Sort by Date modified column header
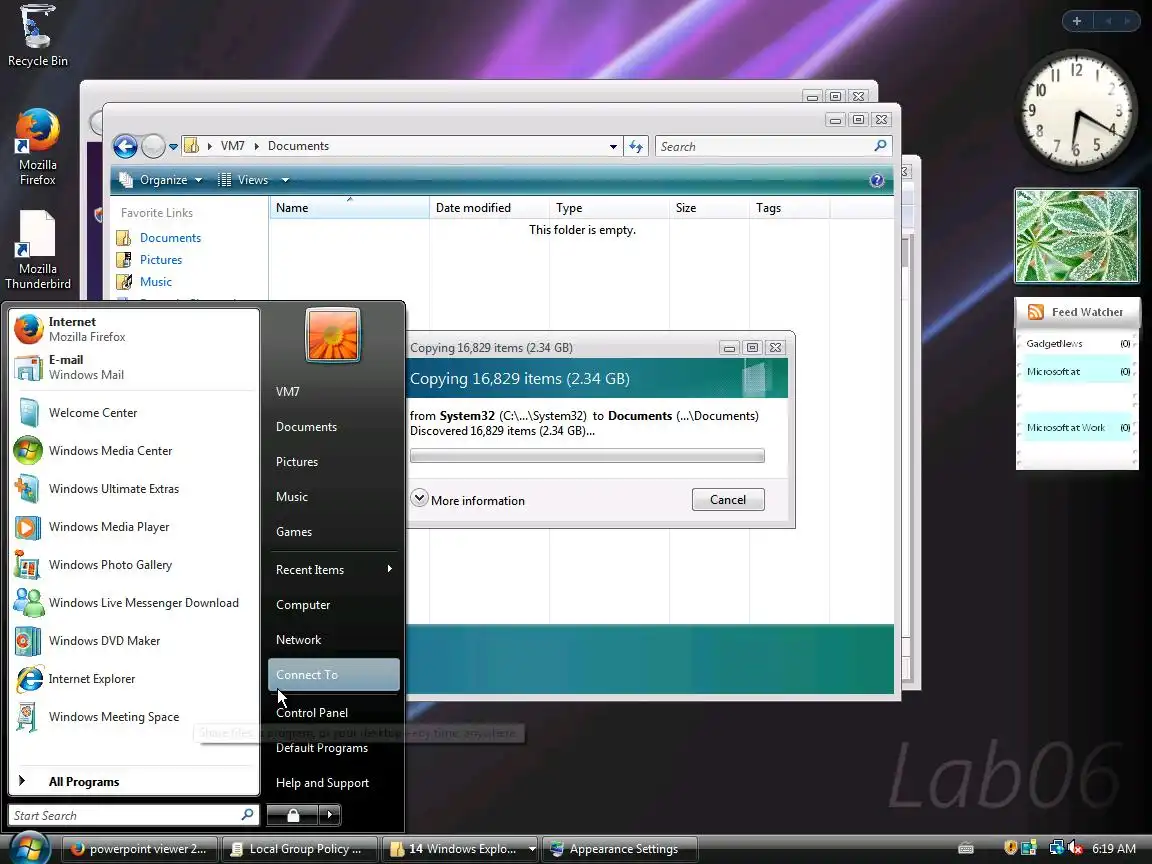This screenshot has height=864, width=1152. tap(489, 208)
